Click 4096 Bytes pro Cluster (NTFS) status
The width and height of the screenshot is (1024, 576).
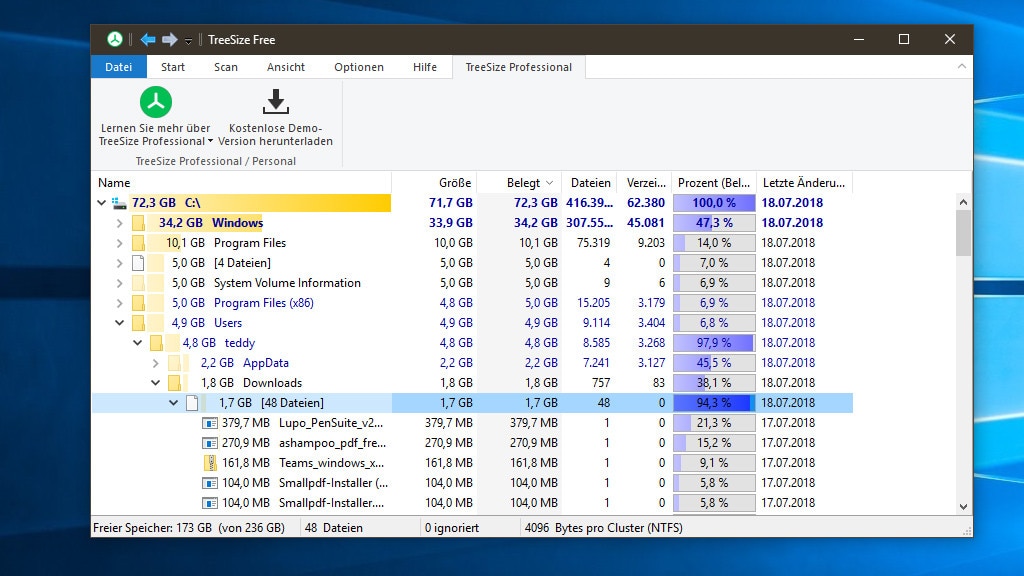pos(603,528)
